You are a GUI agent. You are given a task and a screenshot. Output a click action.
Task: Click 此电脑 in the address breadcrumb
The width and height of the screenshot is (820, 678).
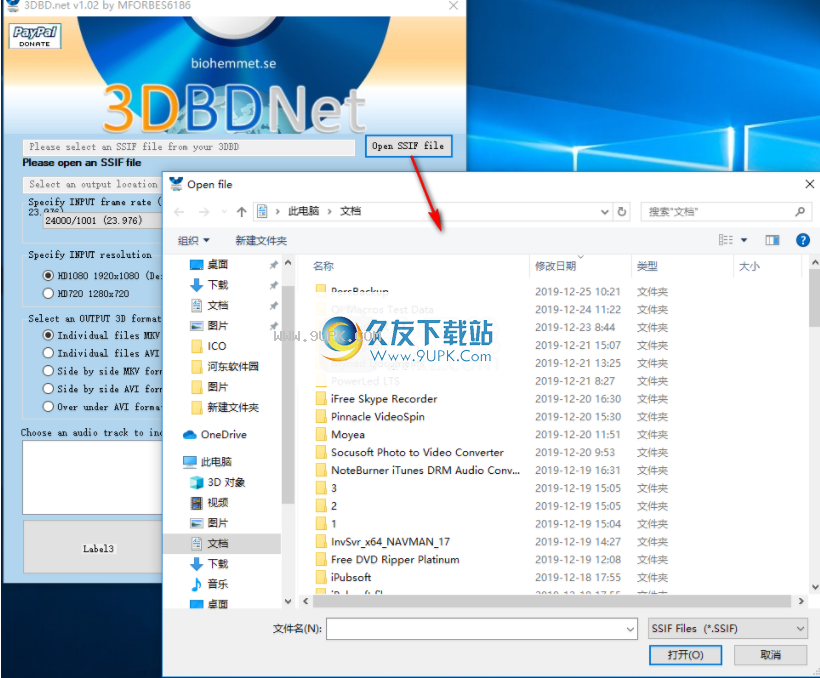coord(303,211)
